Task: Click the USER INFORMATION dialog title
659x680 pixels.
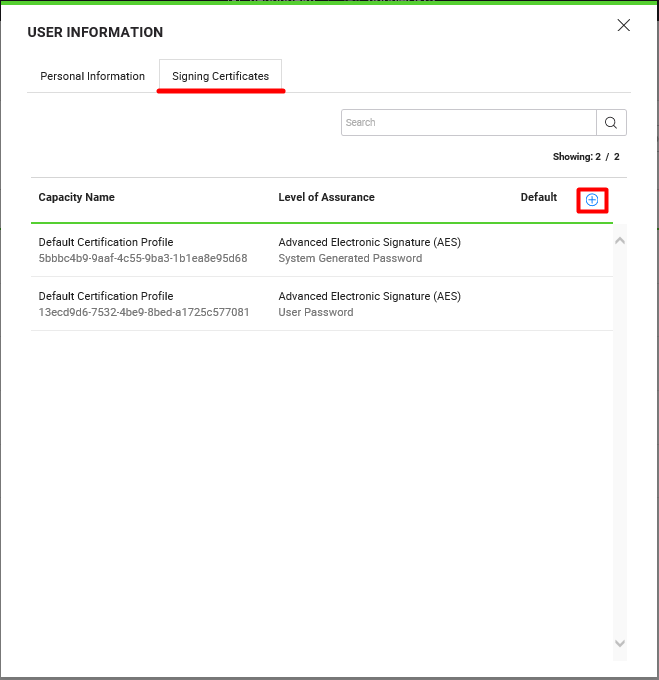Action: pyautogui.click(x=95, y=32)
